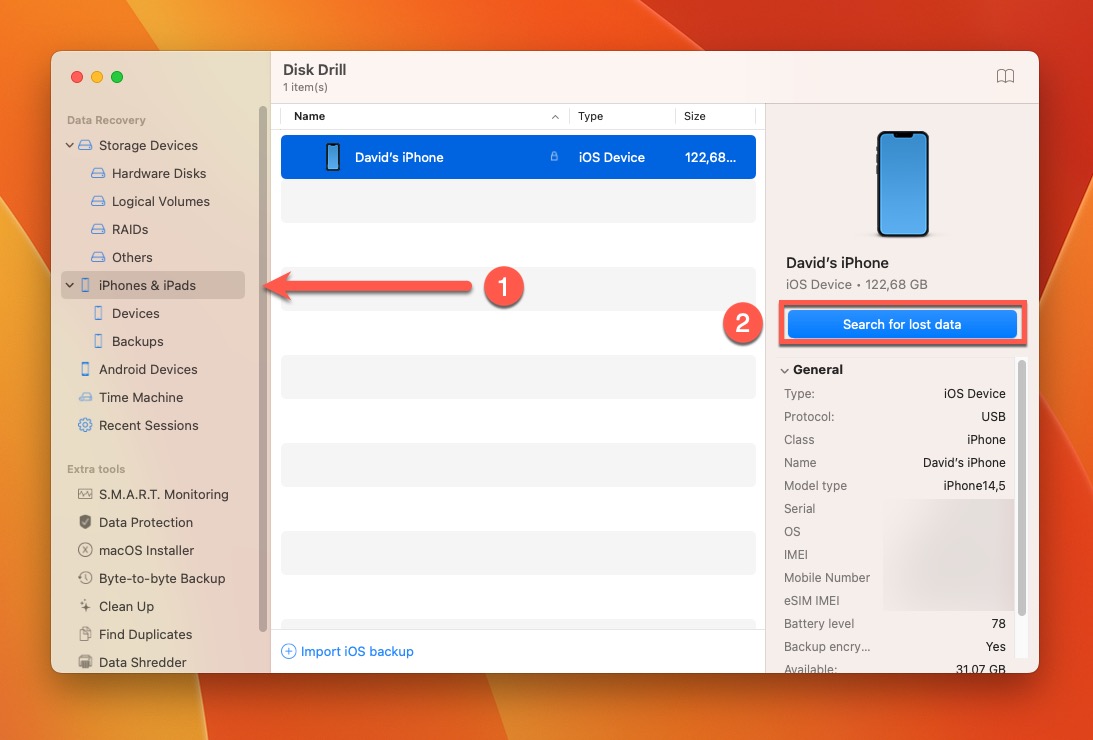Launch Byte-to-byte Backup tool

(x=162, y=578)
